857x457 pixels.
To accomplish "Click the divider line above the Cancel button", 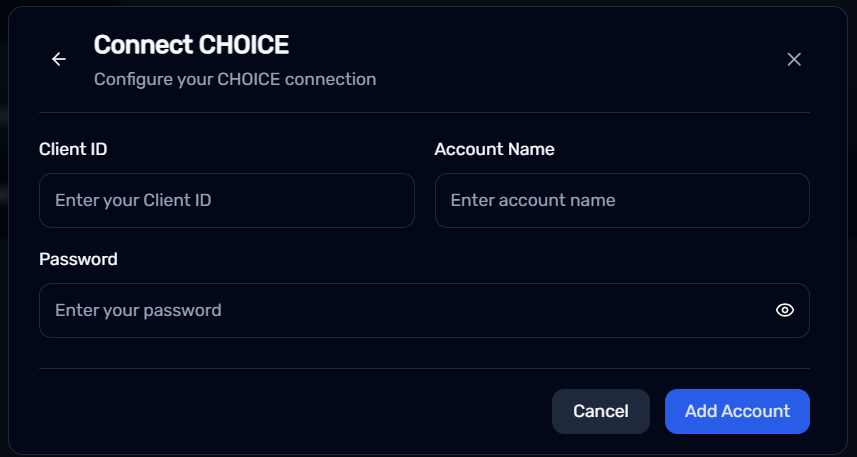I will click(424, 368).
